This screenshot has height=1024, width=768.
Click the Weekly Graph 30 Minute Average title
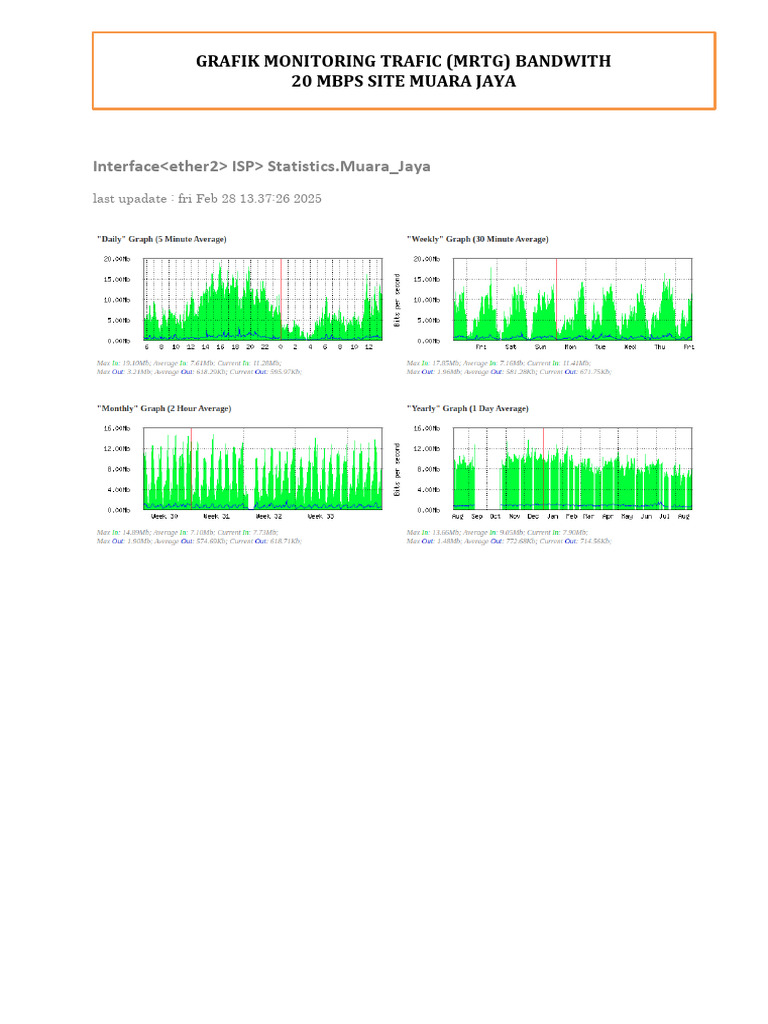point(477,239)
